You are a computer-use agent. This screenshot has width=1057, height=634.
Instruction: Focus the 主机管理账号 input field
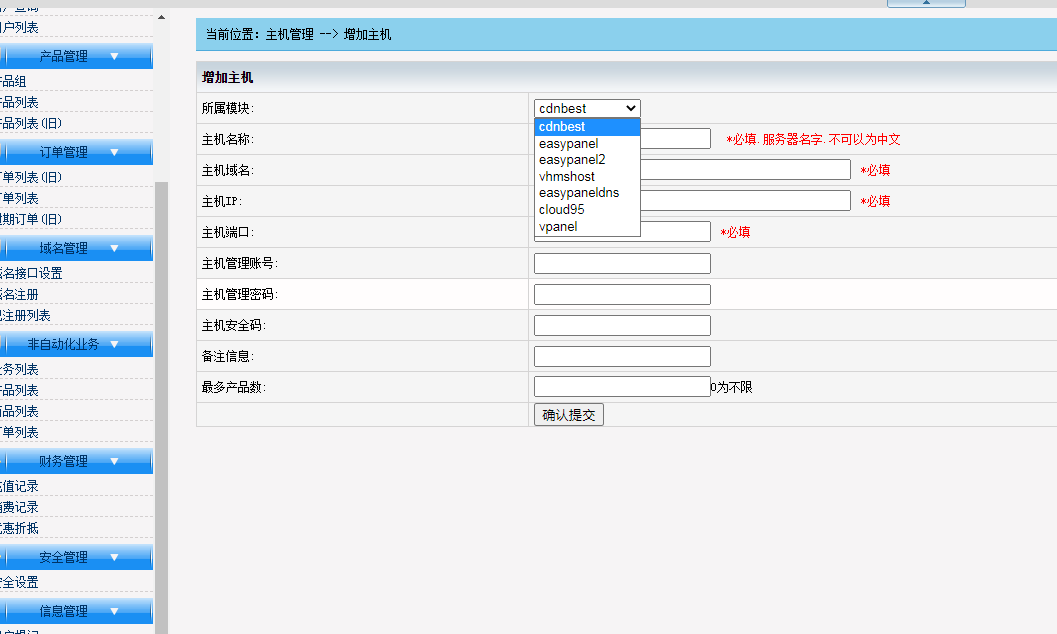pyautogui.click(x=622, y=264)
